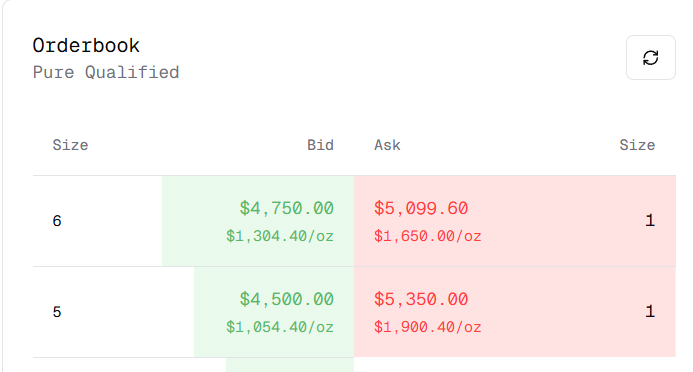Click ask size 1 beside $5,099.60
Screen dimensions: 693x372
coord(650,220)
